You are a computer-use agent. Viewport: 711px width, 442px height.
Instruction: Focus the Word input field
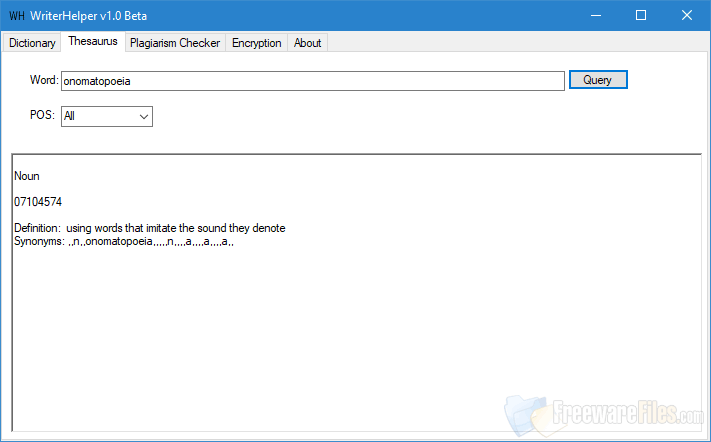tap(313, 81)
